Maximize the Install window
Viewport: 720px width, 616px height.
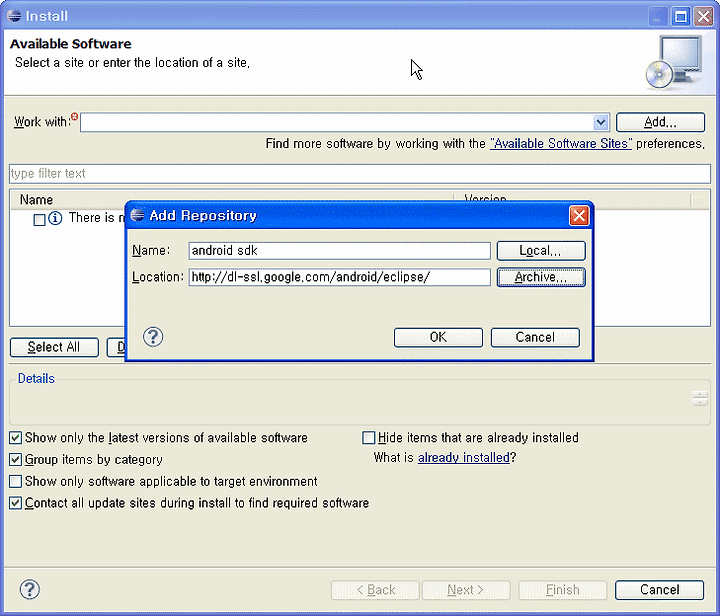tap(681, 17)
